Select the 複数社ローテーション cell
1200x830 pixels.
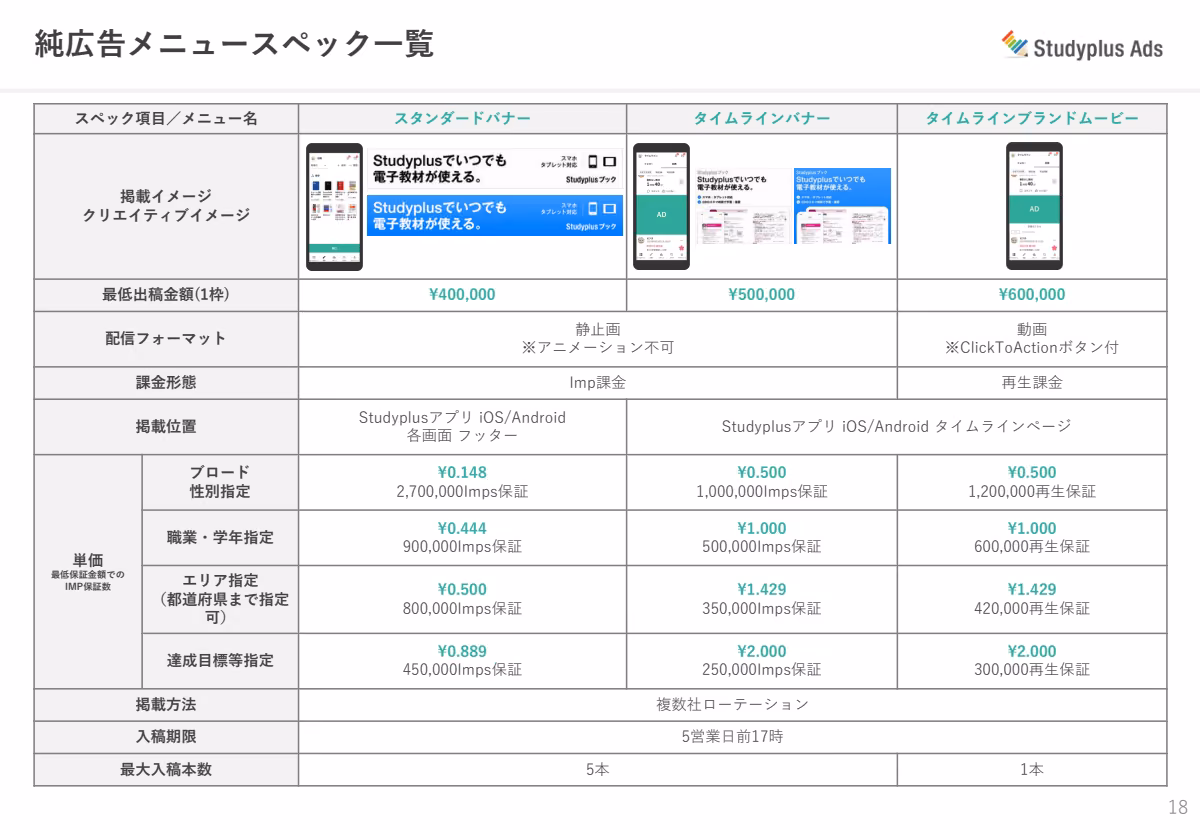point(732,705)
